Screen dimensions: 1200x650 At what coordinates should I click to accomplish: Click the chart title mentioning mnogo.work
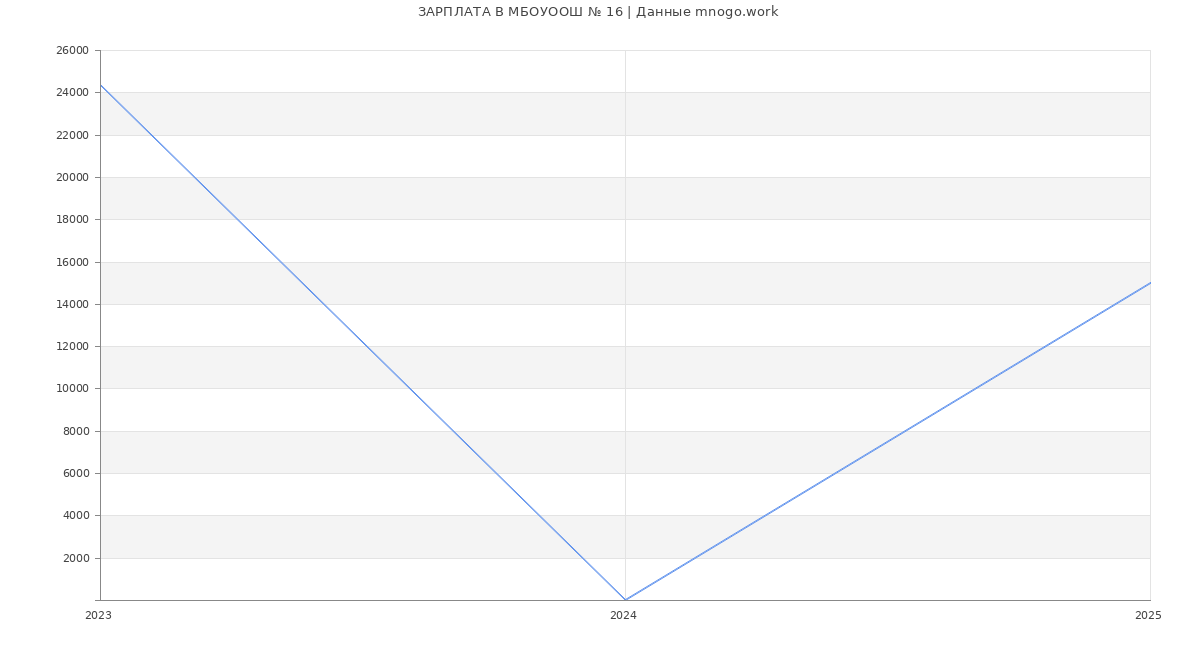coord(598,12)
